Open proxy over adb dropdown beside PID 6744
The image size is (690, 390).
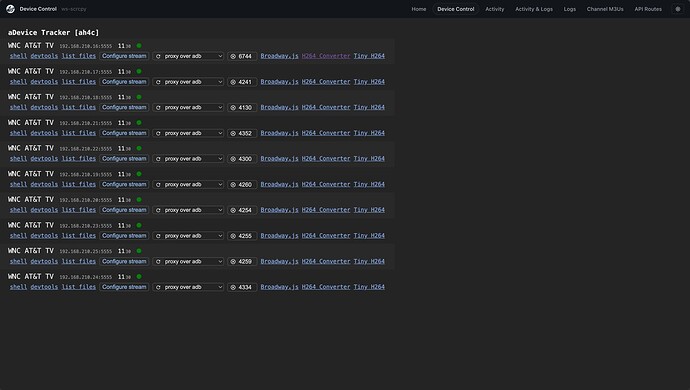188,56
